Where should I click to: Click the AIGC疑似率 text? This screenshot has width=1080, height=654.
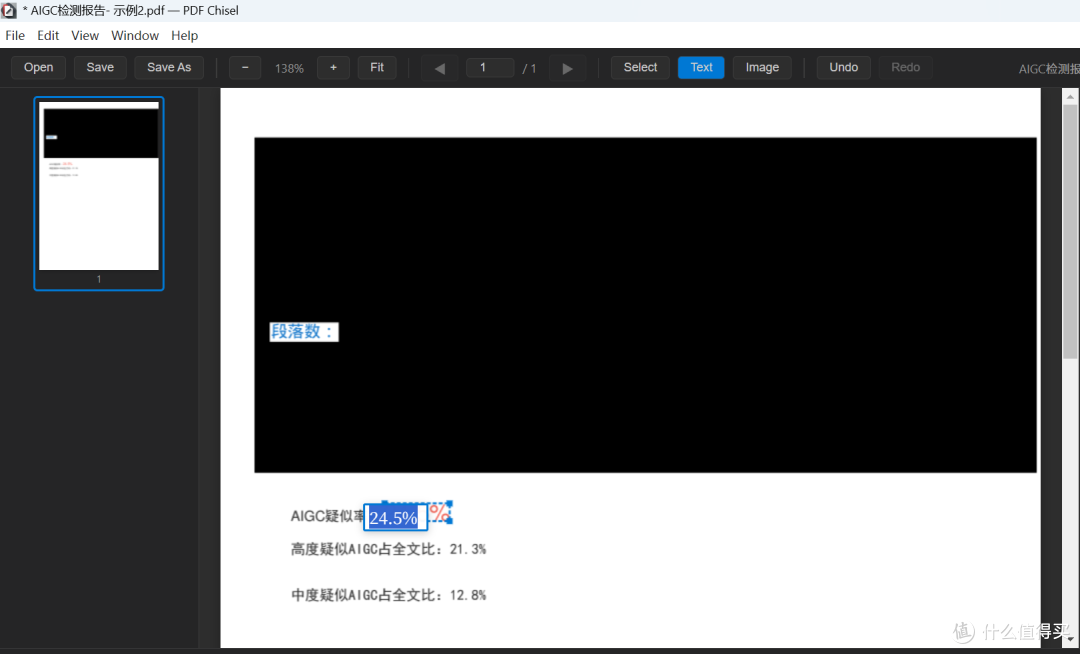pyautogui.click(x=327, y=516)
